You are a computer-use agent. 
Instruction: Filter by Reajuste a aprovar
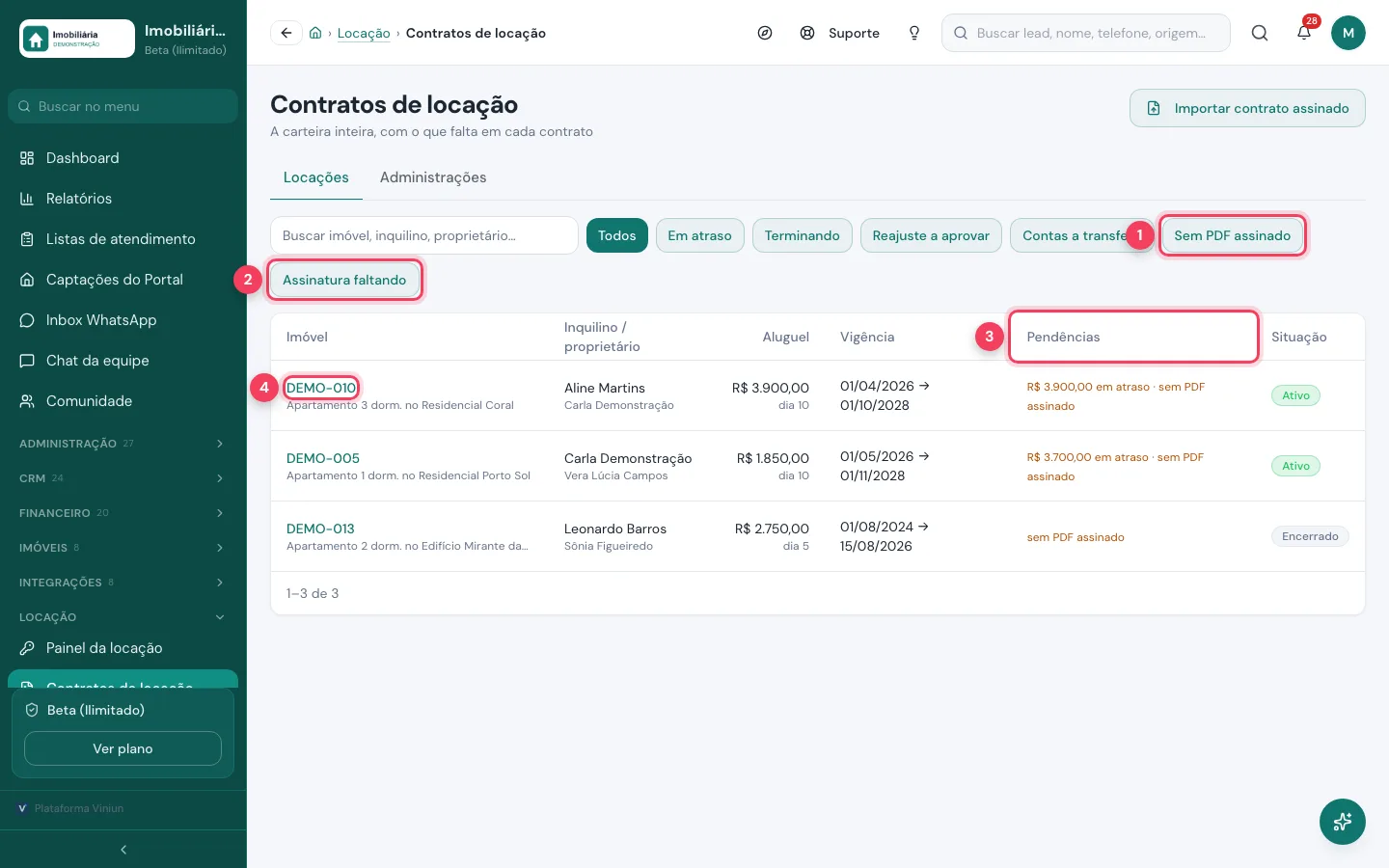[931, 235]
